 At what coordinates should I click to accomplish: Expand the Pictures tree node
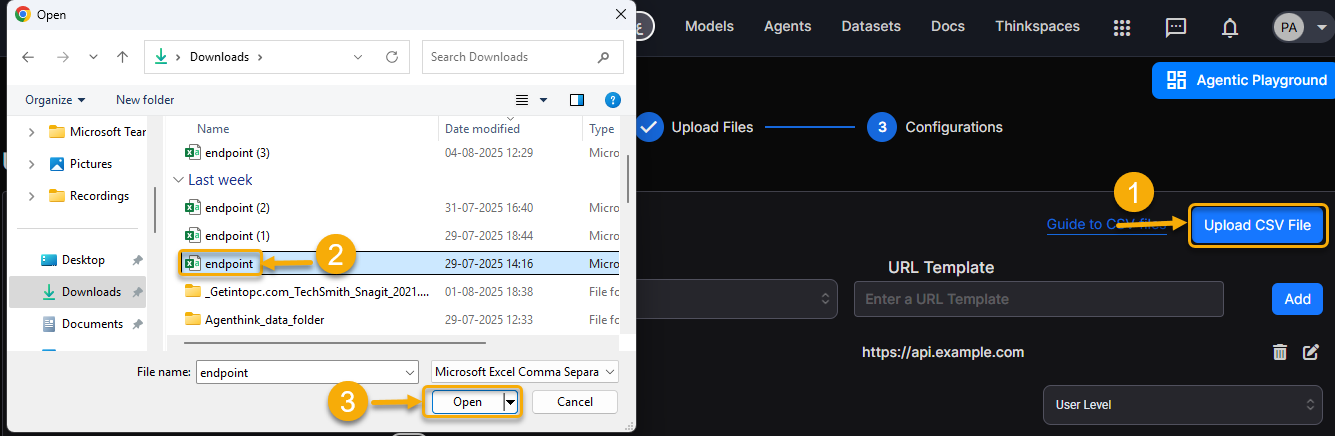(x=32, y=164)
